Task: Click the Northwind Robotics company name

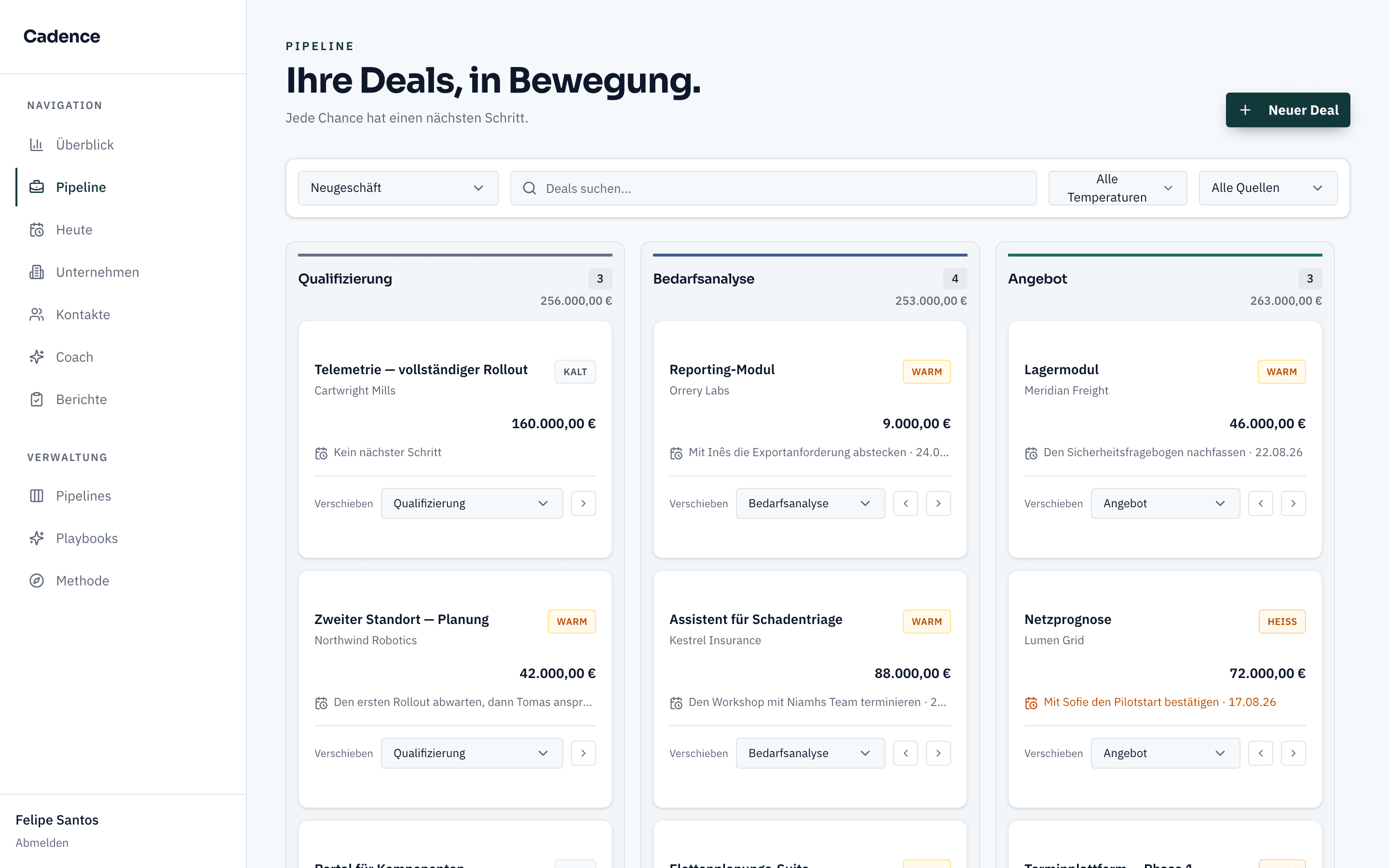Action: [366, 640]
